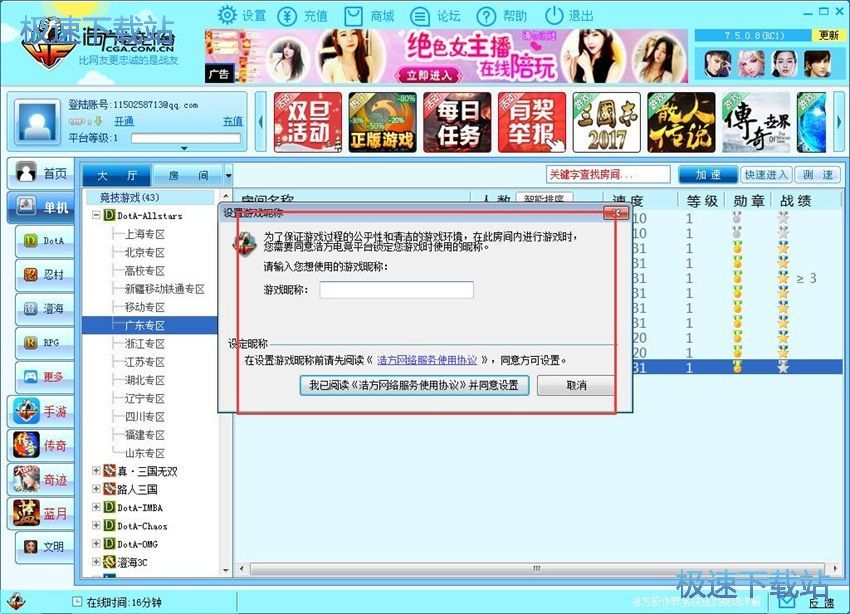Image resolution: width=850 pixels, height=614 pixels.
Task: Open the 每日任务 banner tile
Action: click(x=457, y=122)
